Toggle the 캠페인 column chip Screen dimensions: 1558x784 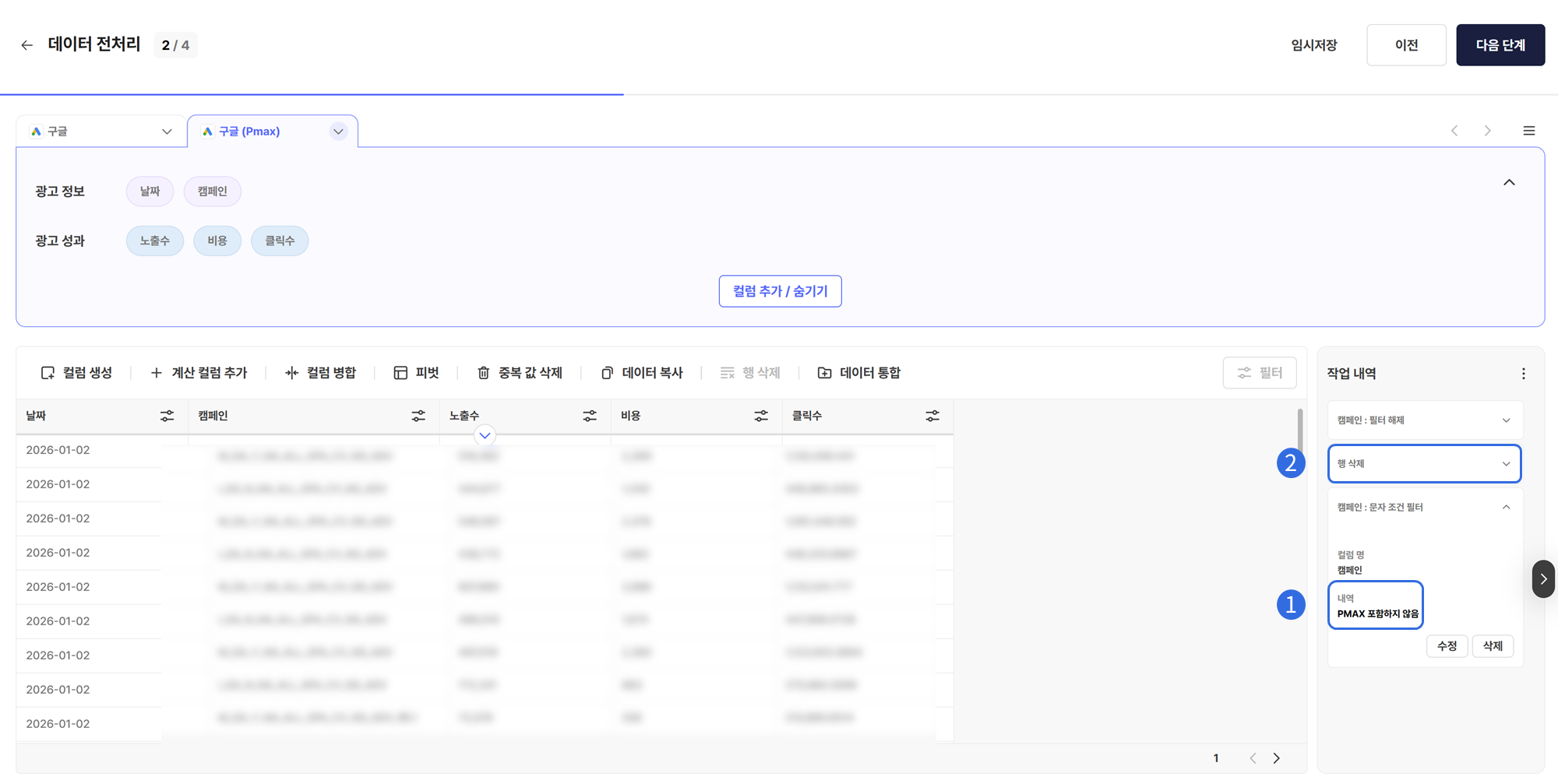click(x=212, y=192)
